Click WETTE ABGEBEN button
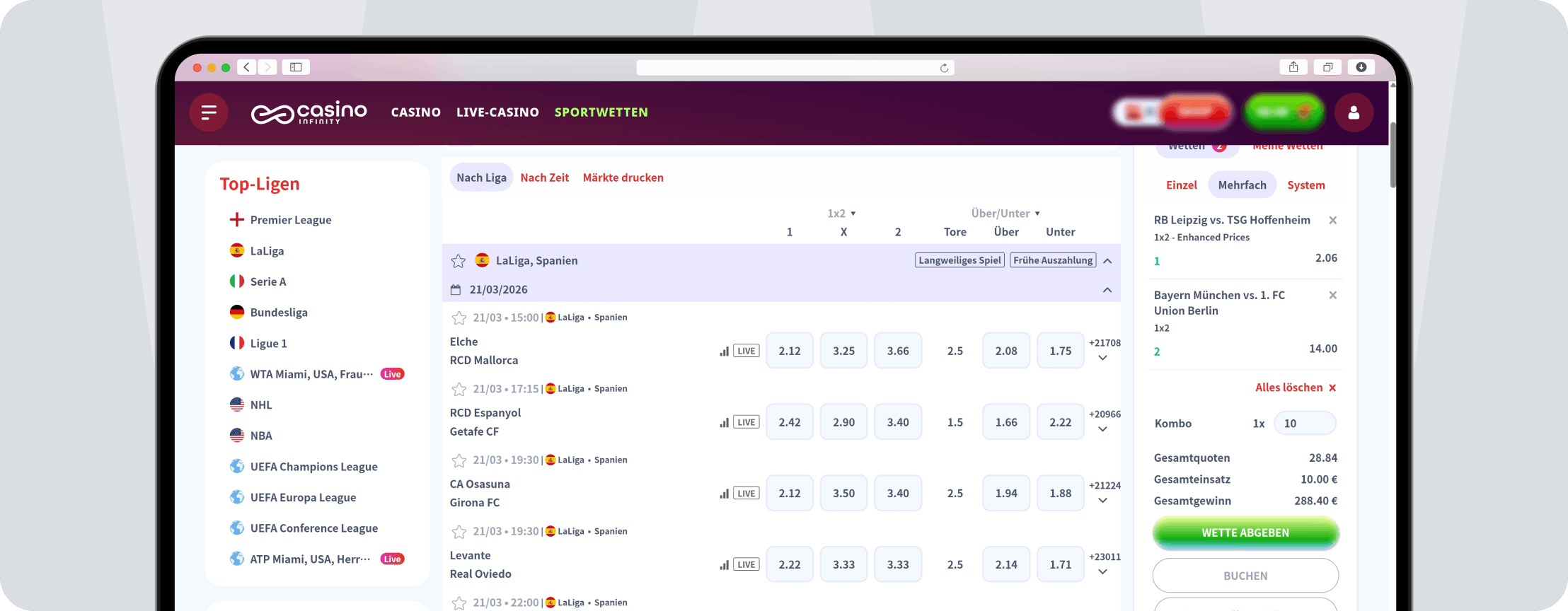Viewport: 1568px width, 611px height. tap(1245, 533)
